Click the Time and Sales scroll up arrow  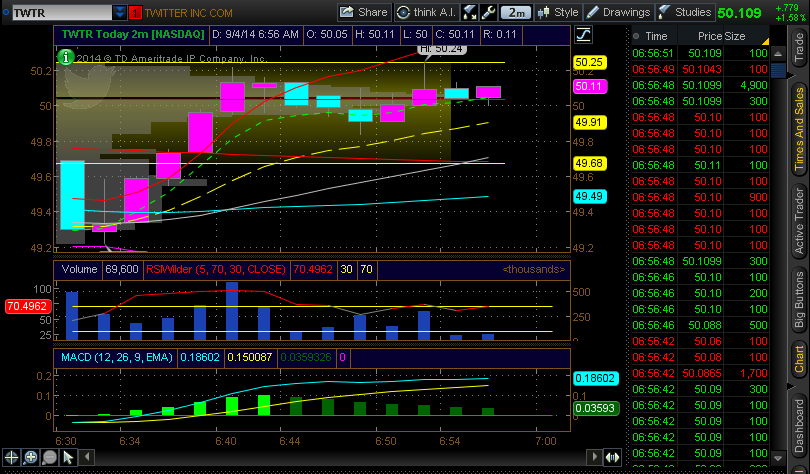(x=778, y=53)
